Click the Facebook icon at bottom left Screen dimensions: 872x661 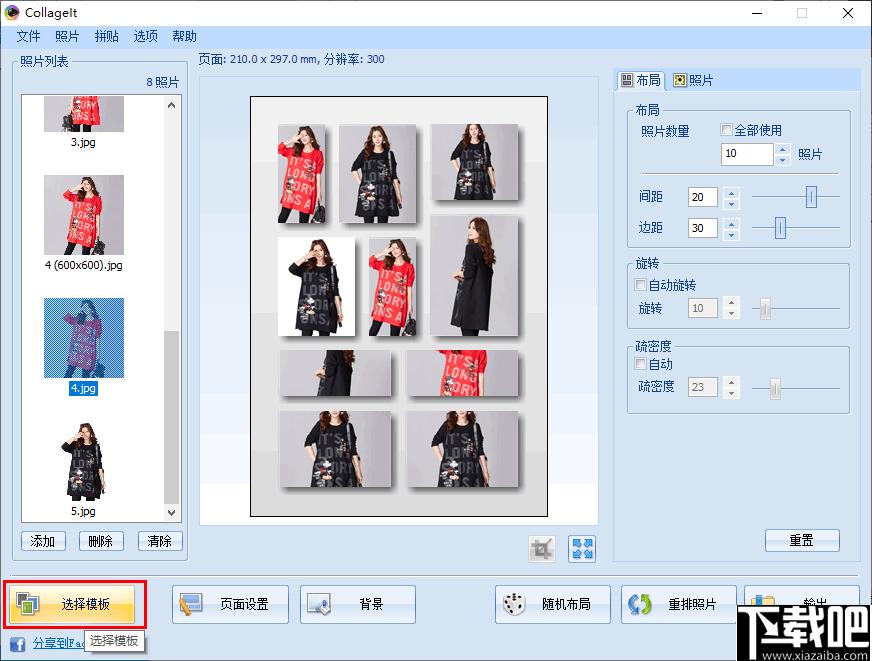[18, 644]
